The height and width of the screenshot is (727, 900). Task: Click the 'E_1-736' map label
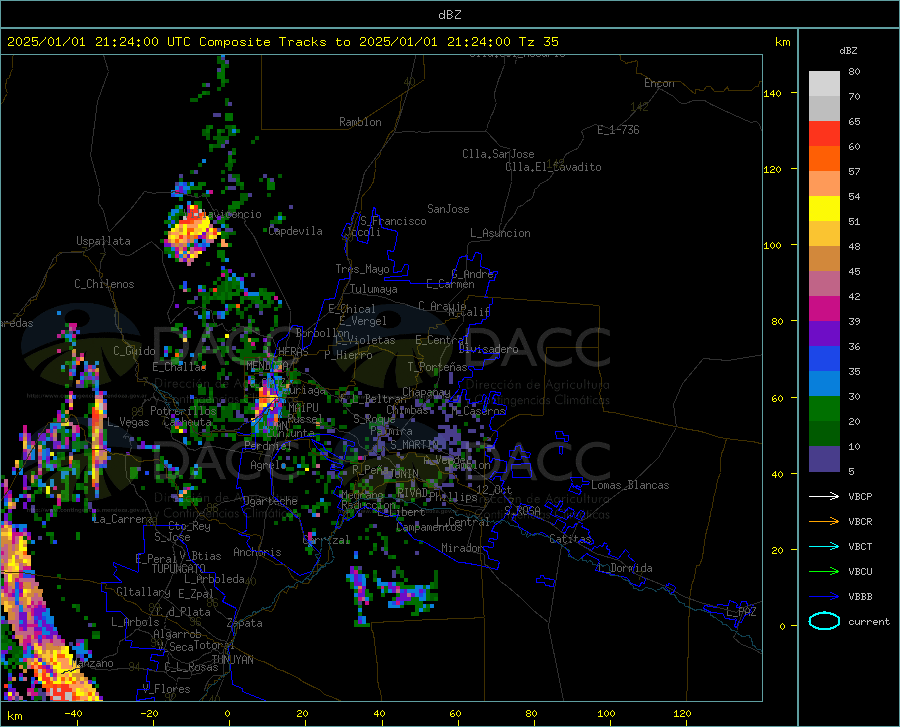pyautogui.click(x=618, y=130)
